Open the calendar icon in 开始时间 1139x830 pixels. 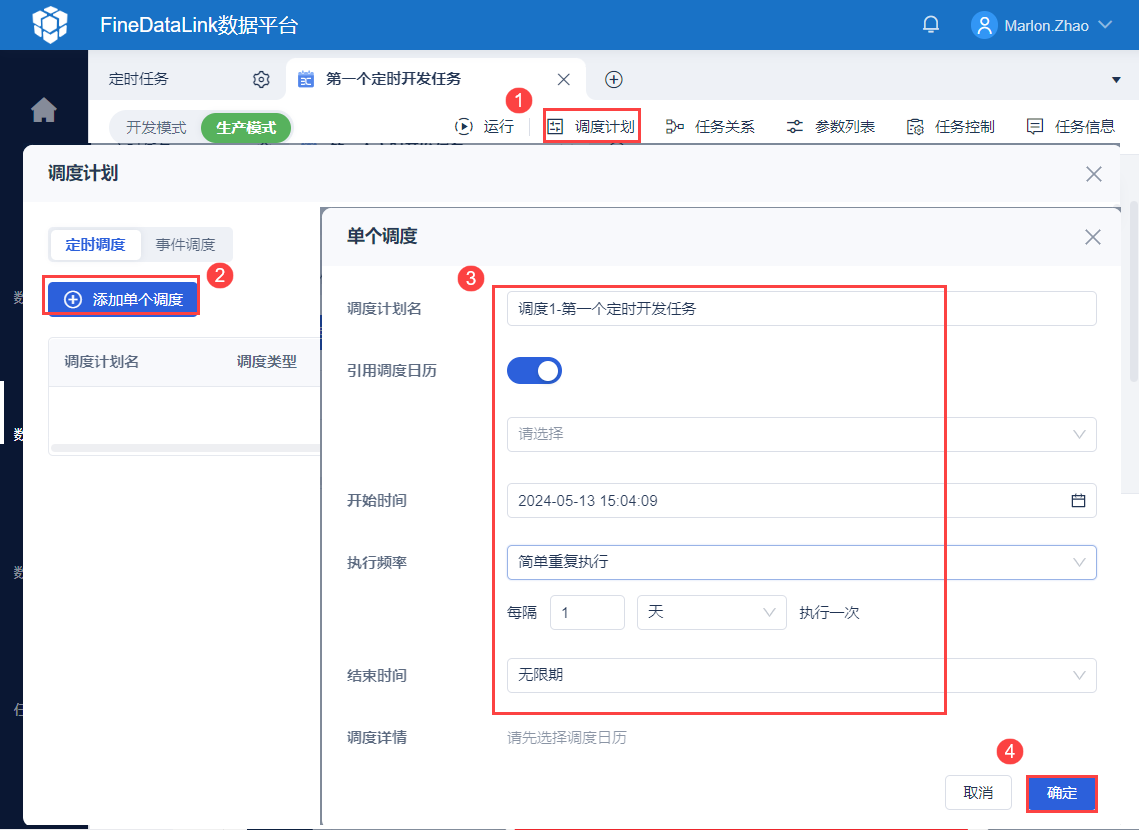1078,500
